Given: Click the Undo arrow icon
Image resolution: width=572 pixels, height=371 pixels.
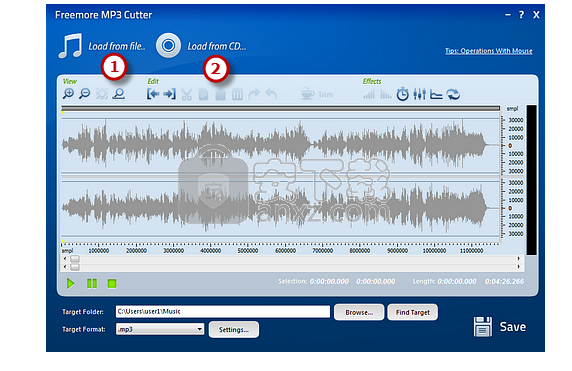Looking at the screenshot, I should [271, 94].
